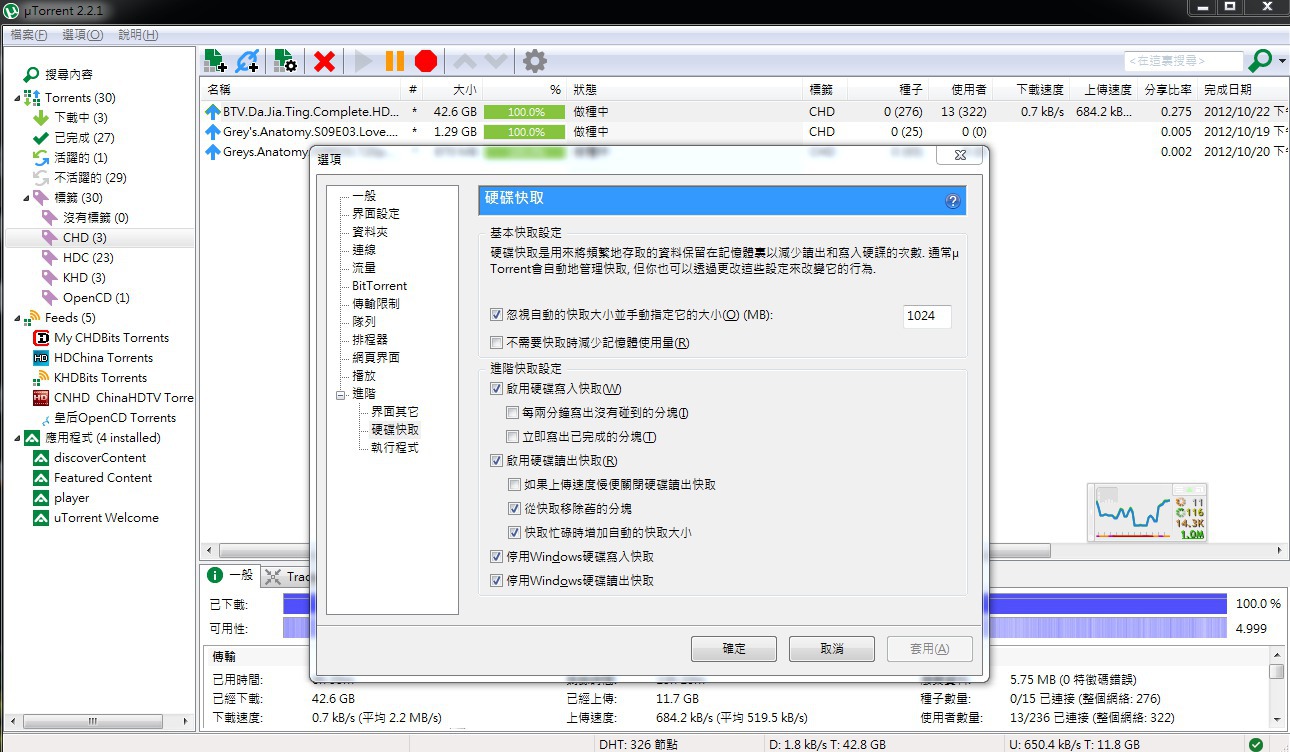The image size is (1290, 752).
Task: Click the 確定 button
Action: (x=733, y=649)
